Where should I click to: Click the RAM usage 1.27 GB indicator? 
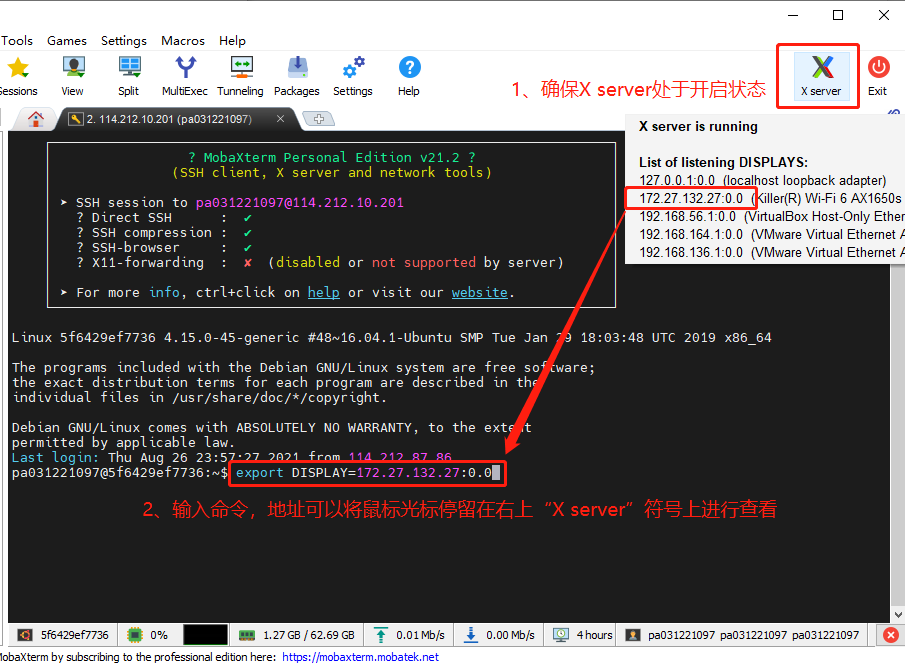click(297, 635)
